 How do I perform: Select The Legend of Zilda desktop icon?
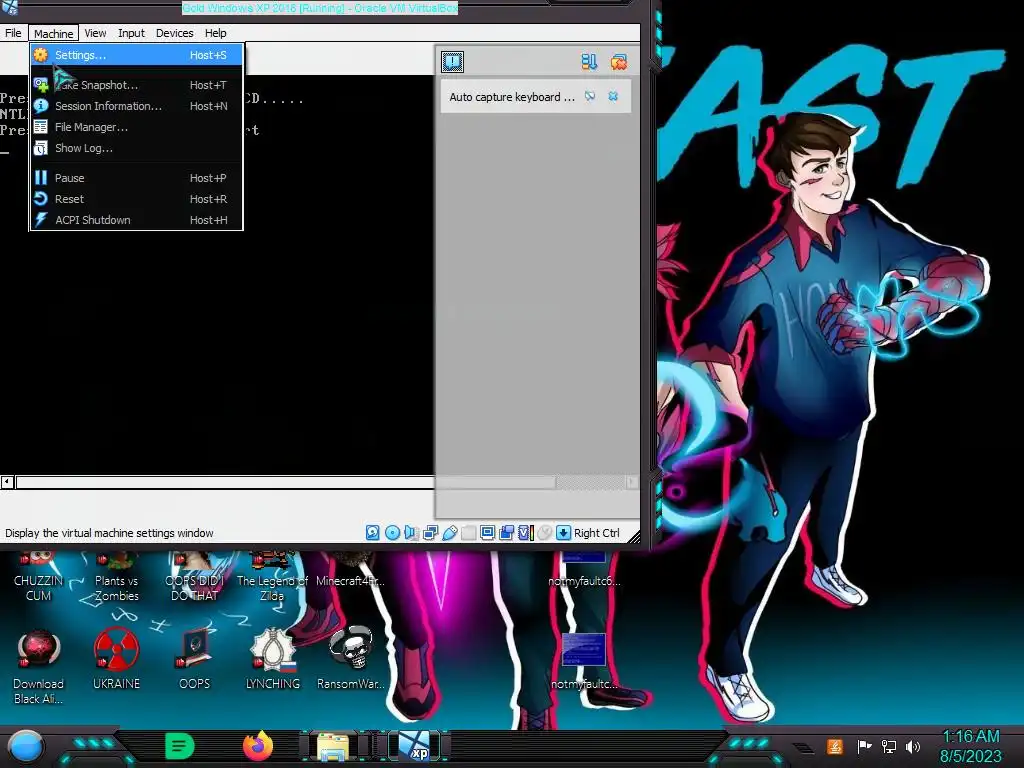(272, 578)
